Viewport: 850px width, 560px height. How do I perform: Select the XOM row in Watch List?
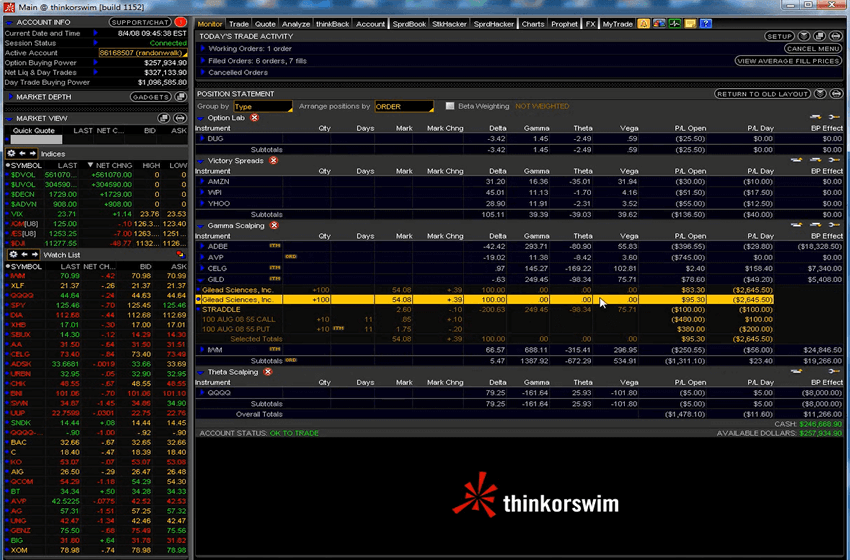coord(96,550)
